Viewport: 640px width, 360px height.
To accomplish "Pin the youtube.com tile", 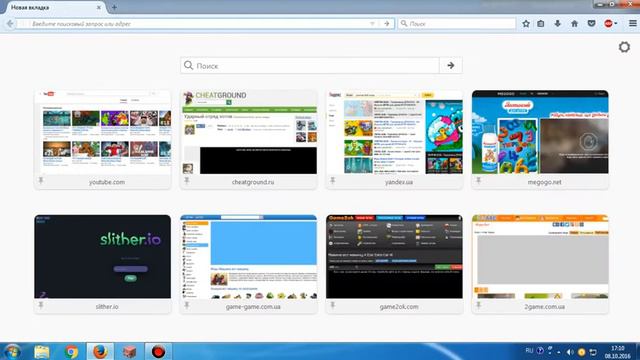I will pyautogui.click(x=41, y=180).
